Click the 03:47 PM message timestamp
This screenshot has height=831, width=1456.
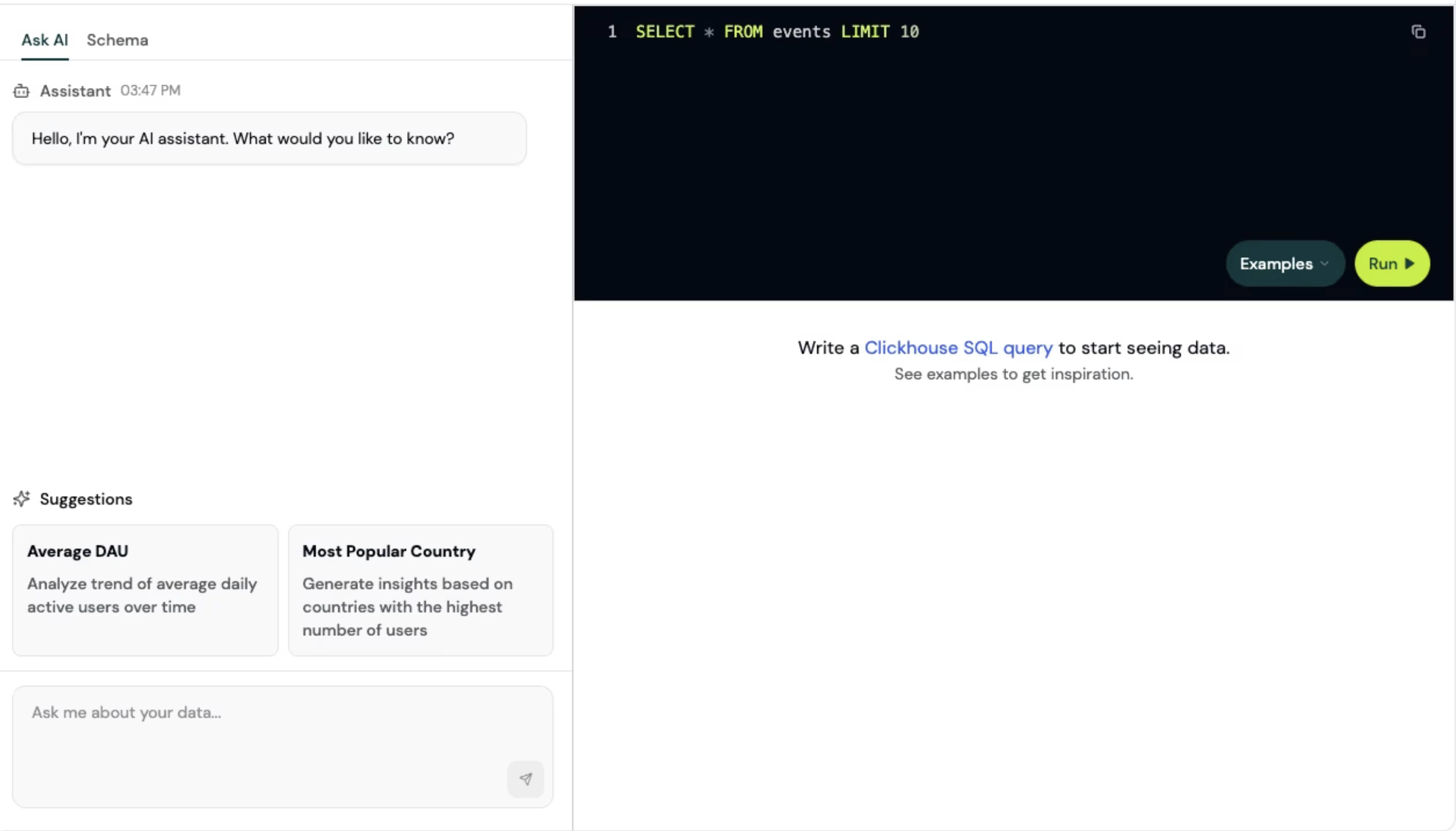[150, 90]
